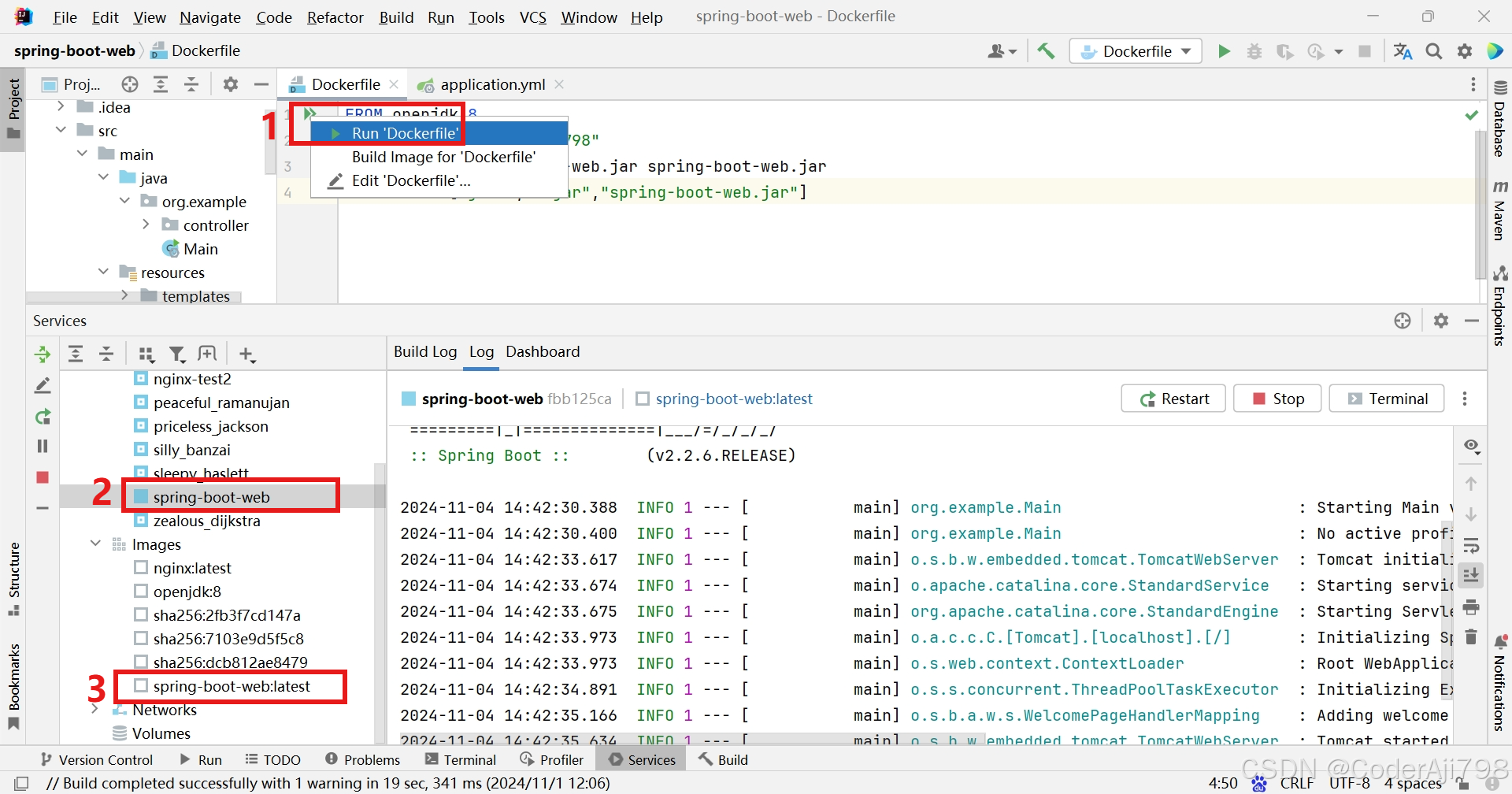This screenshot has height=794, width=1512.
Task: Toggle the Structure tool window stripe button
Action: click(x=13, y=579)
